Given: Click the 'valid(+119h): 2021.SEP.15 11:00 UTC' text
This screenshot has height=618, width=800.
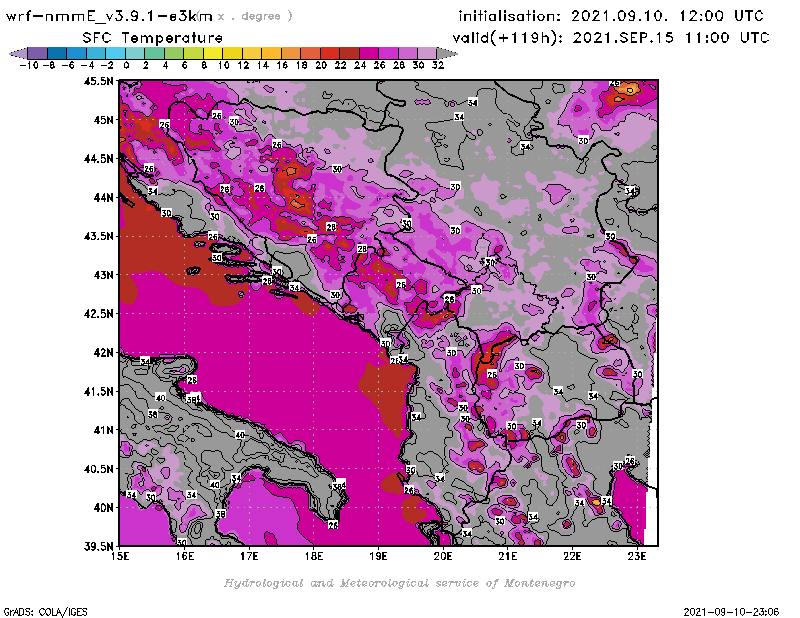Looking at the screenshot, I should click(x=611, y=38).
